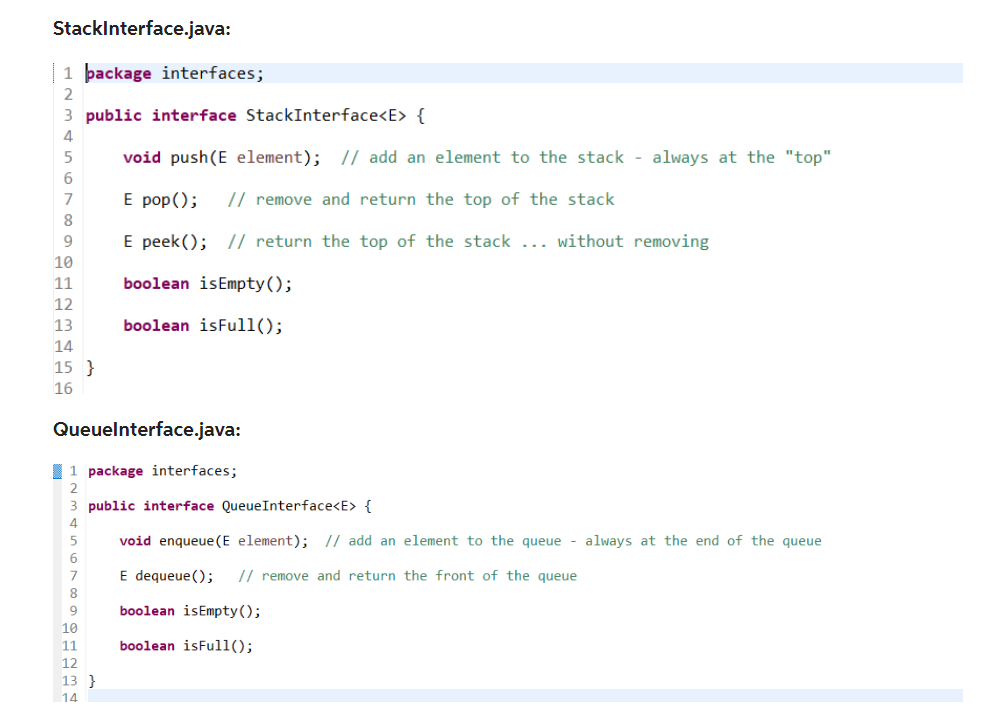Click the blue breakpoint marker beside QueueInterface line 1

click(57, 470)
